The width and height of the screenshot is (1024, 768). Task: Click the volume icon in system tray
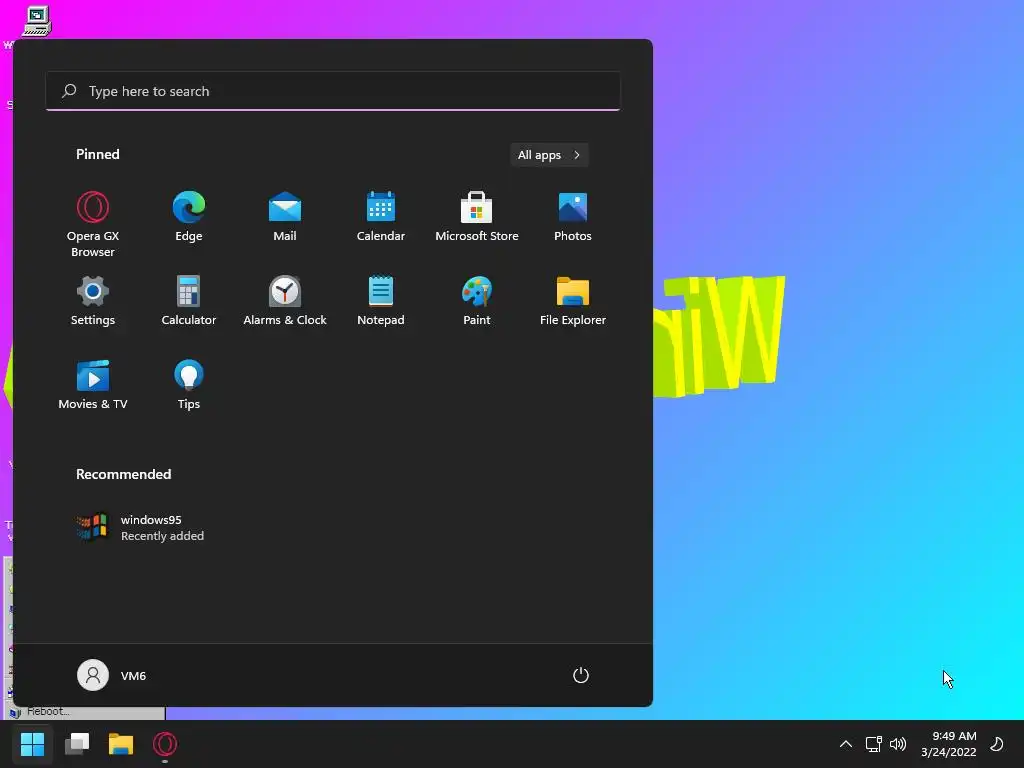[x=898, y=744]
